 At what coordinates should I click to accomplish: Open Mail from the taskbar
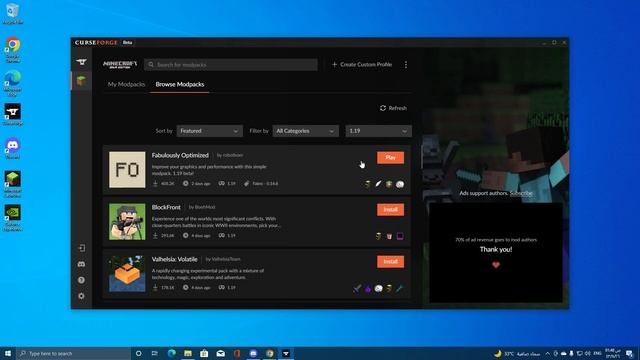220,353
